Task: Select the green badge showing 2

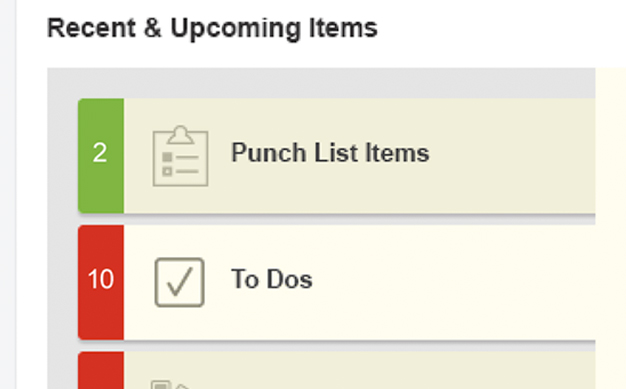Action: (101, 156)
